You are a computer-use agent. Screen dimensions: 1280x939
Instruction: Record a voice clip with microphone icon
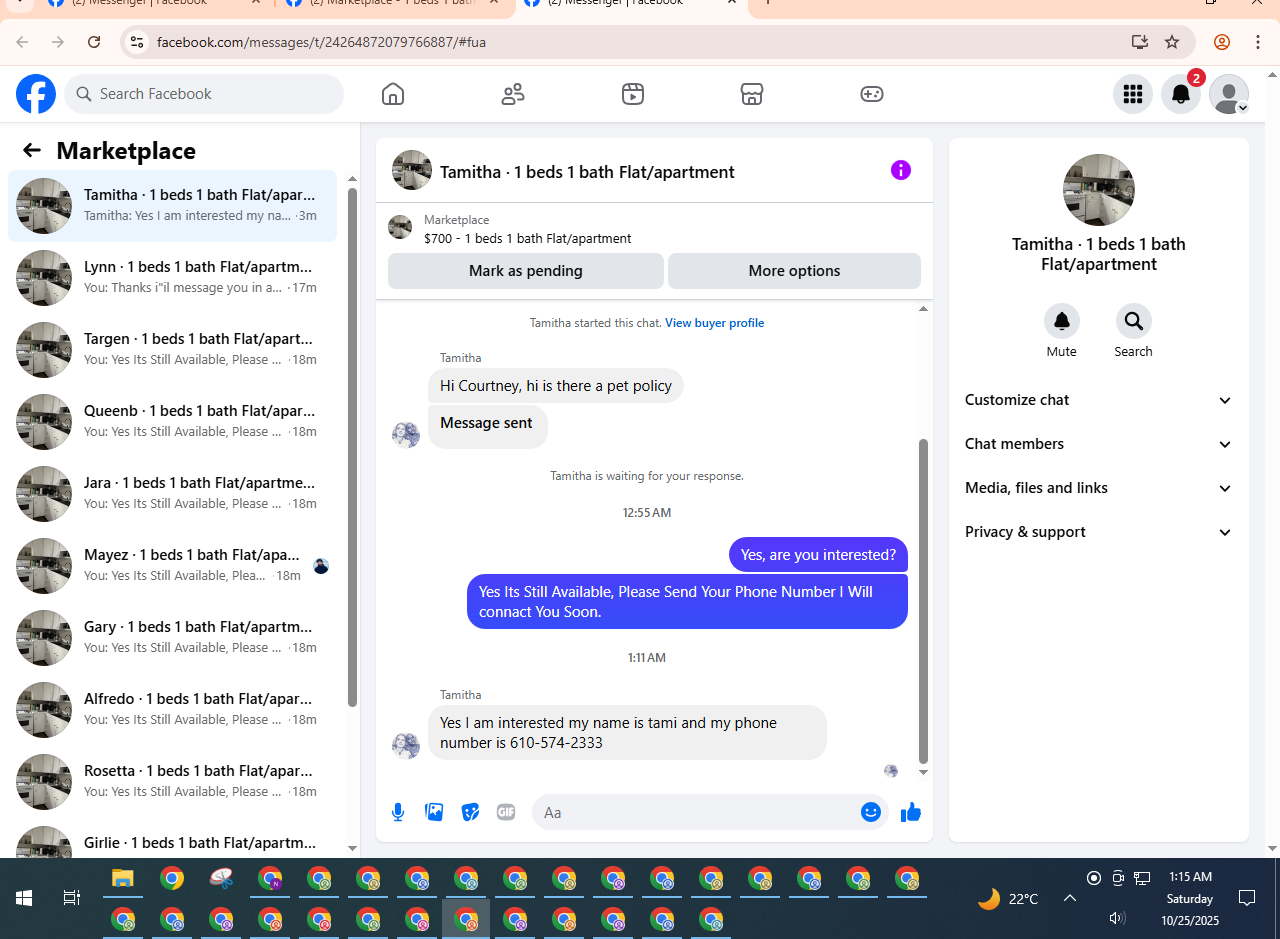tap(398, 812)
